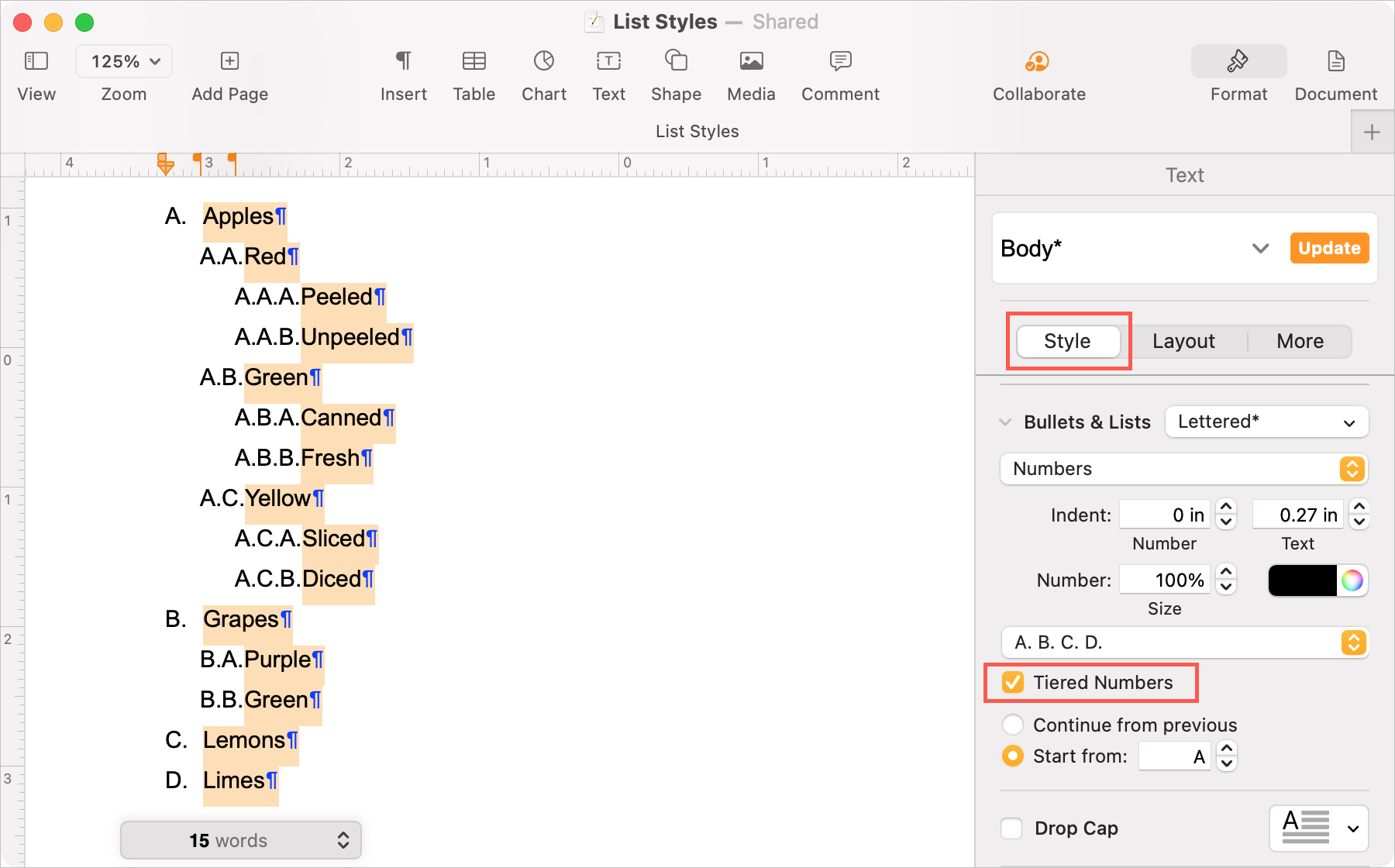Click the Add Page icon

pos(229,60)
